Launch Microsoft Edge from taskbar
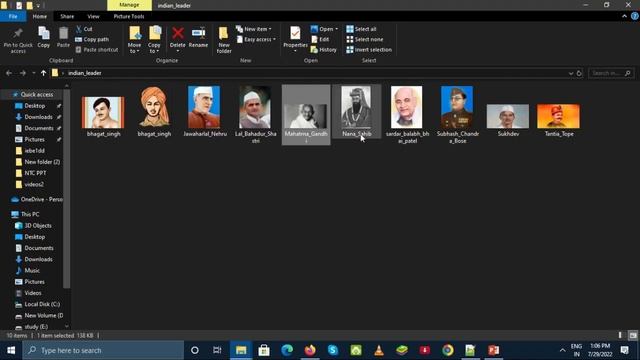This screenshot has height=360, width=640. click(x=287, y=350)
